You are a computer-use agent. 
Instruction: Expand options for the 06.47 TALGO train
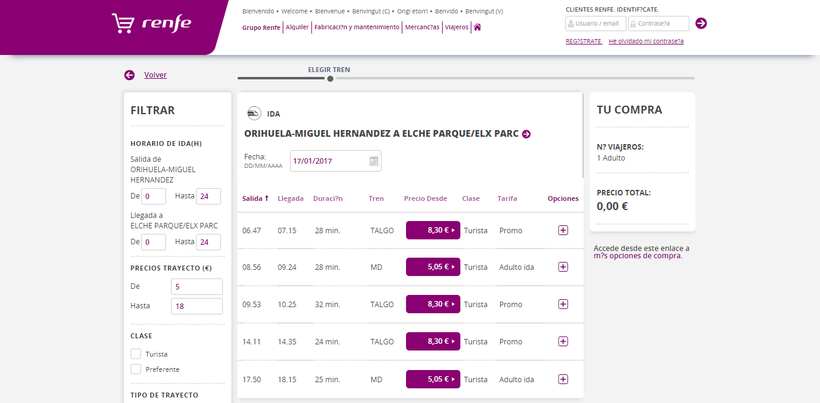coord(563,230)
